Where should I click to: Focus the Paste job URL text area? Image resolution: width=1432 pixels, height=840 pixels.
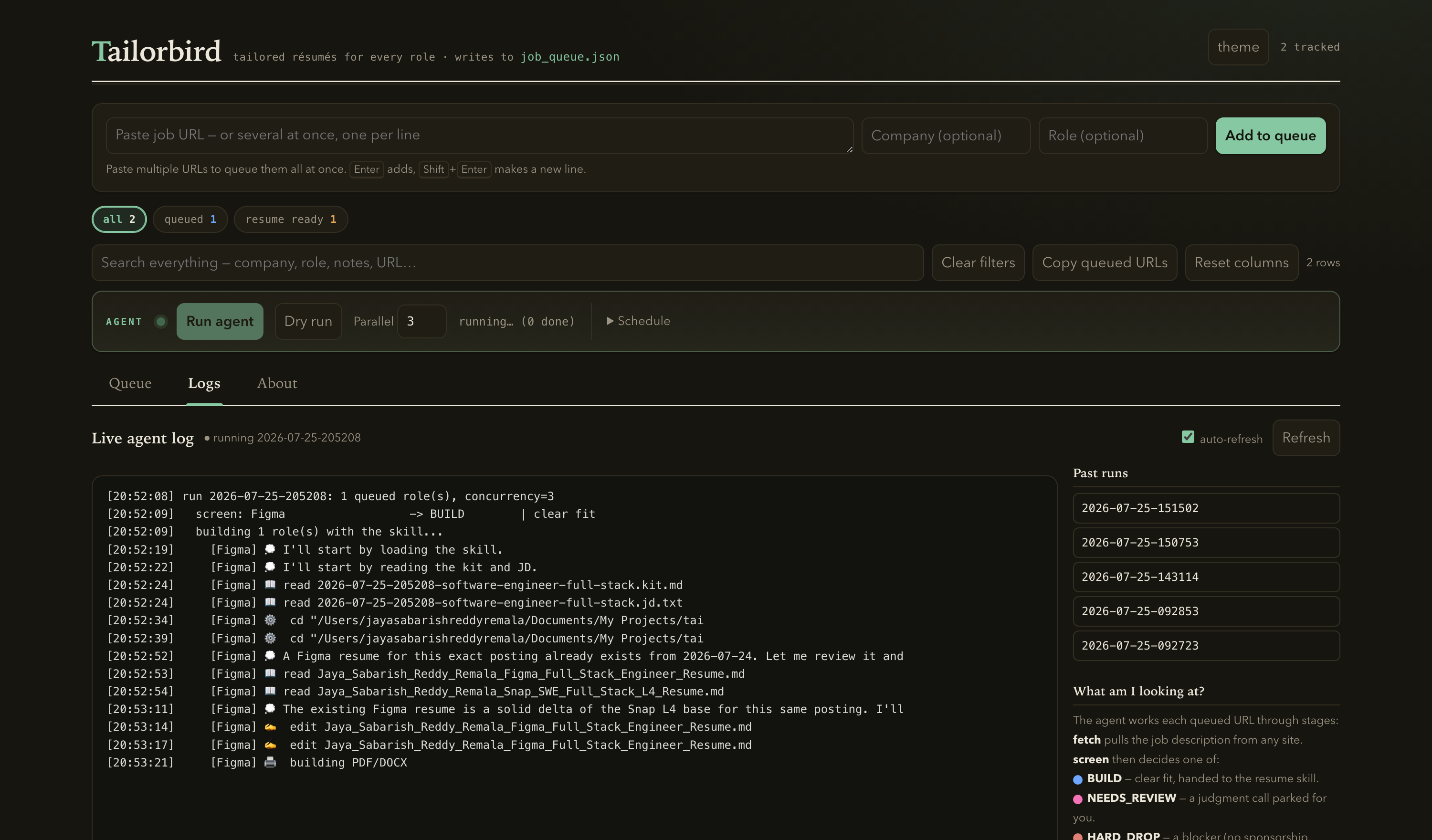pyautogui.click(x=479, y=135)
